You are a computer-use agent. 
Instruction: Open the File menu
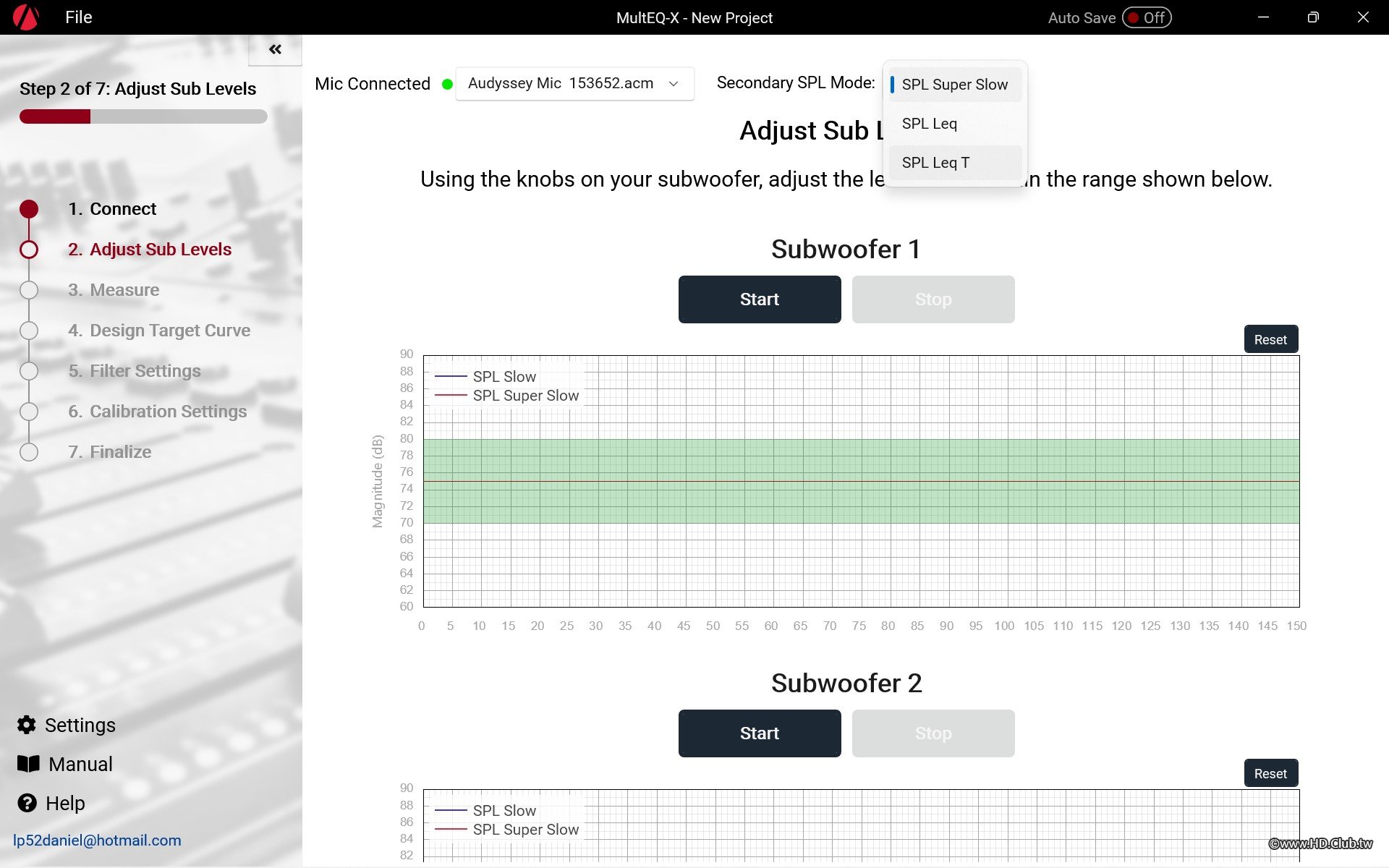[78, 17]
